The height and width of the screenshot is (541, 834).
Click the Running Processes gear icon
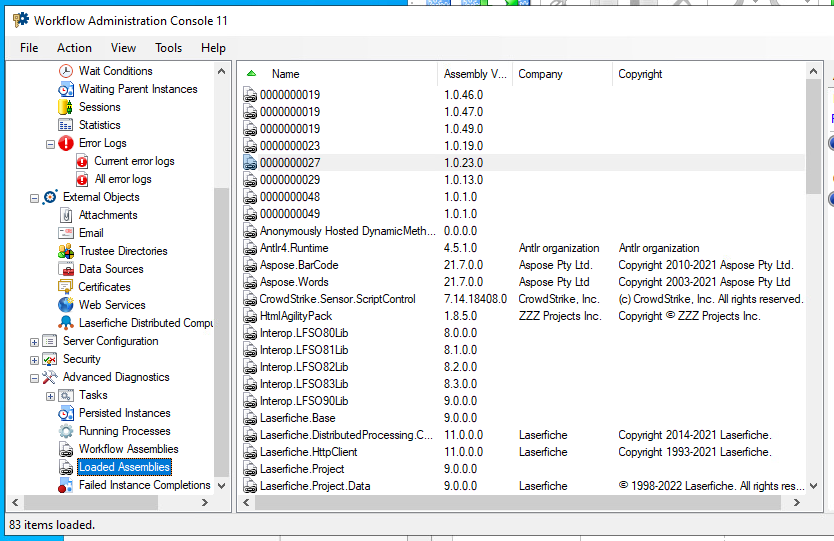[65, 431]
